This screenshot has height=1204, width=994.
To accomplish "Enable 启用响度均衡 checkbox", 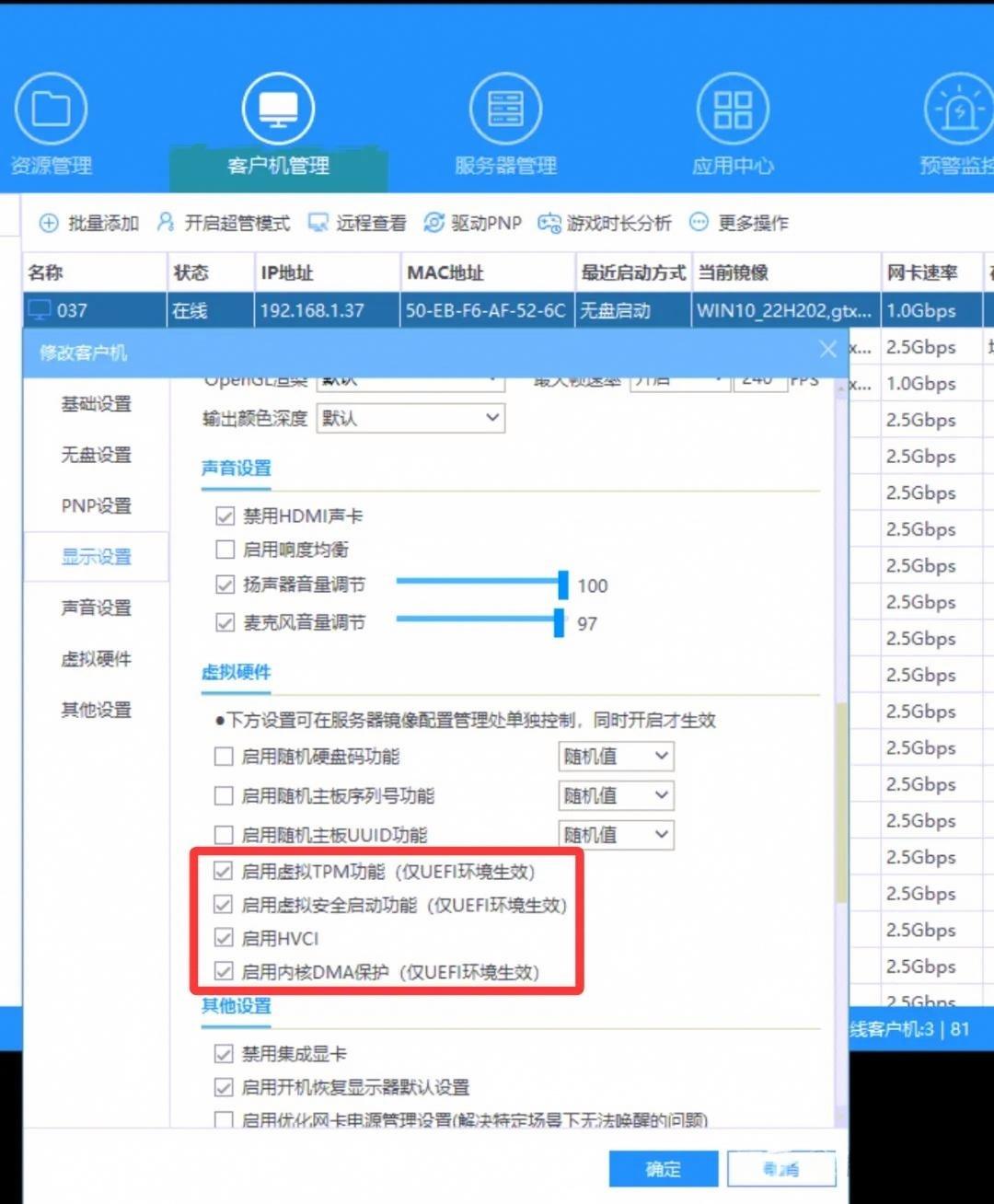I will [x=225, y=550].
